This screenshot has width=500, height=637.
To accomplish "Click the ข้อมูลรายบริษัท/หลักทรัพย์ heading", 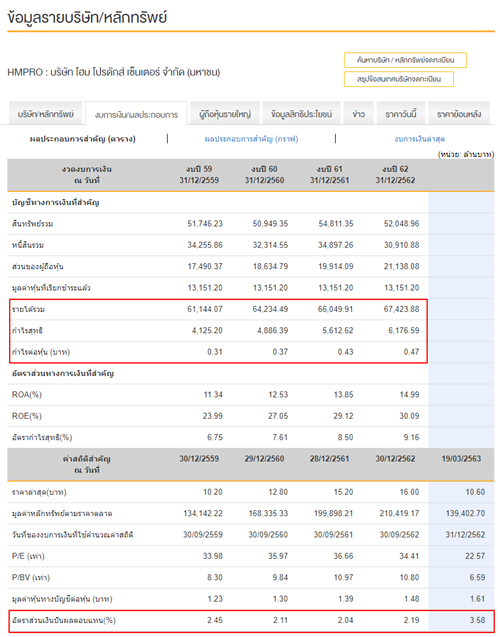I will point(87,17).
